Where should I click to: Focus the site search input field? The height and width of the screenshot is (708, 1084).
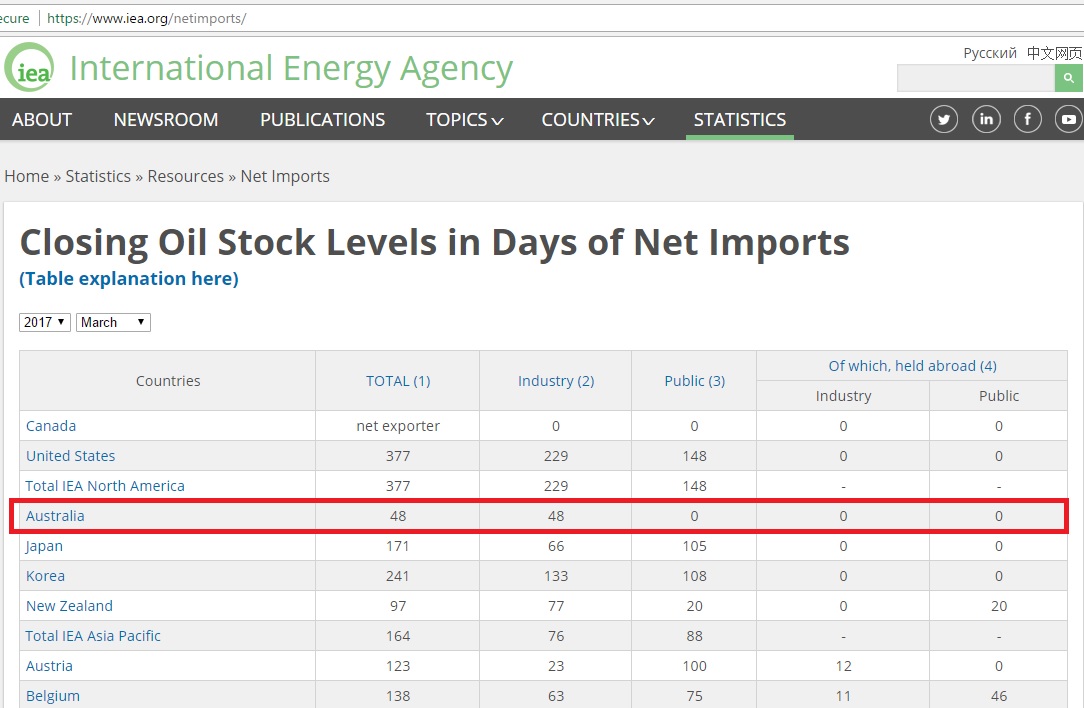(x=975, y=78)
